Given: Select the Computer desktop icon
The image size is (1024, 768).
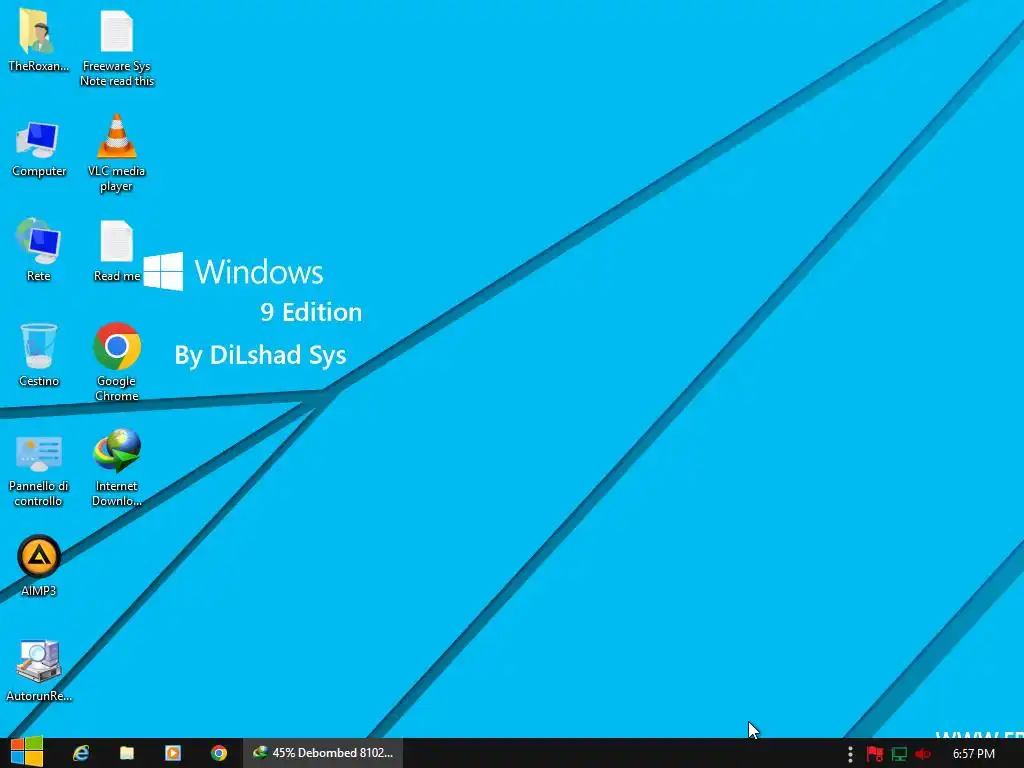Looking at the screenshot, I should (x=39, y=149).
